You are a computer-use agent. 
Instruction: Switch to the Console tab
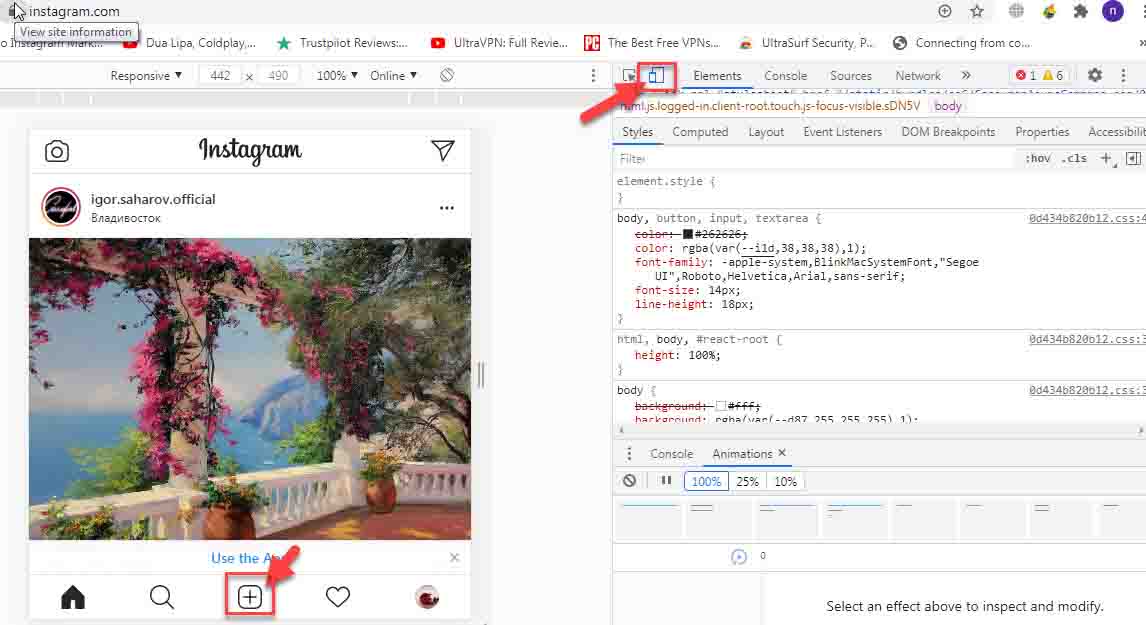click(x=785, y=75)
